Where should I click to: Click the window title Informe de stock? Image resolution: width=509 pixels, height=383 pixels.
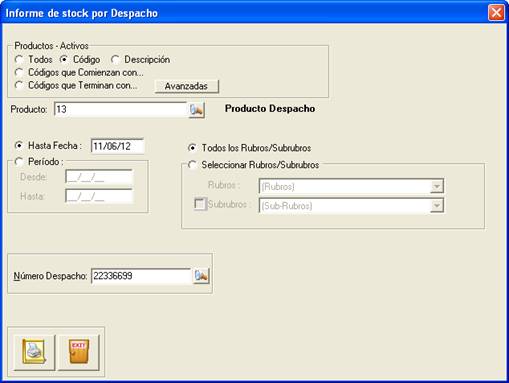point(82,13)
